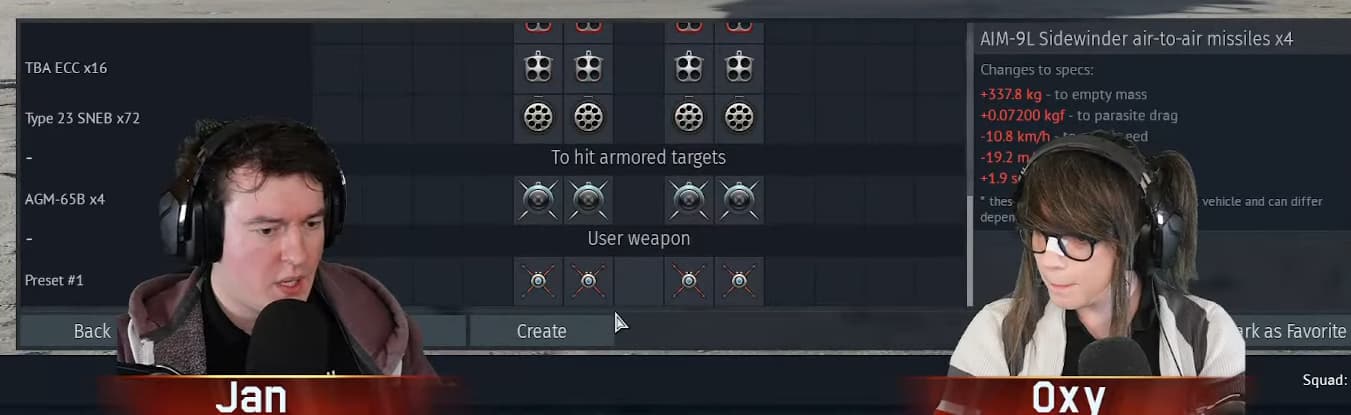
Task: Click the Create button
Action: [542, 331]
